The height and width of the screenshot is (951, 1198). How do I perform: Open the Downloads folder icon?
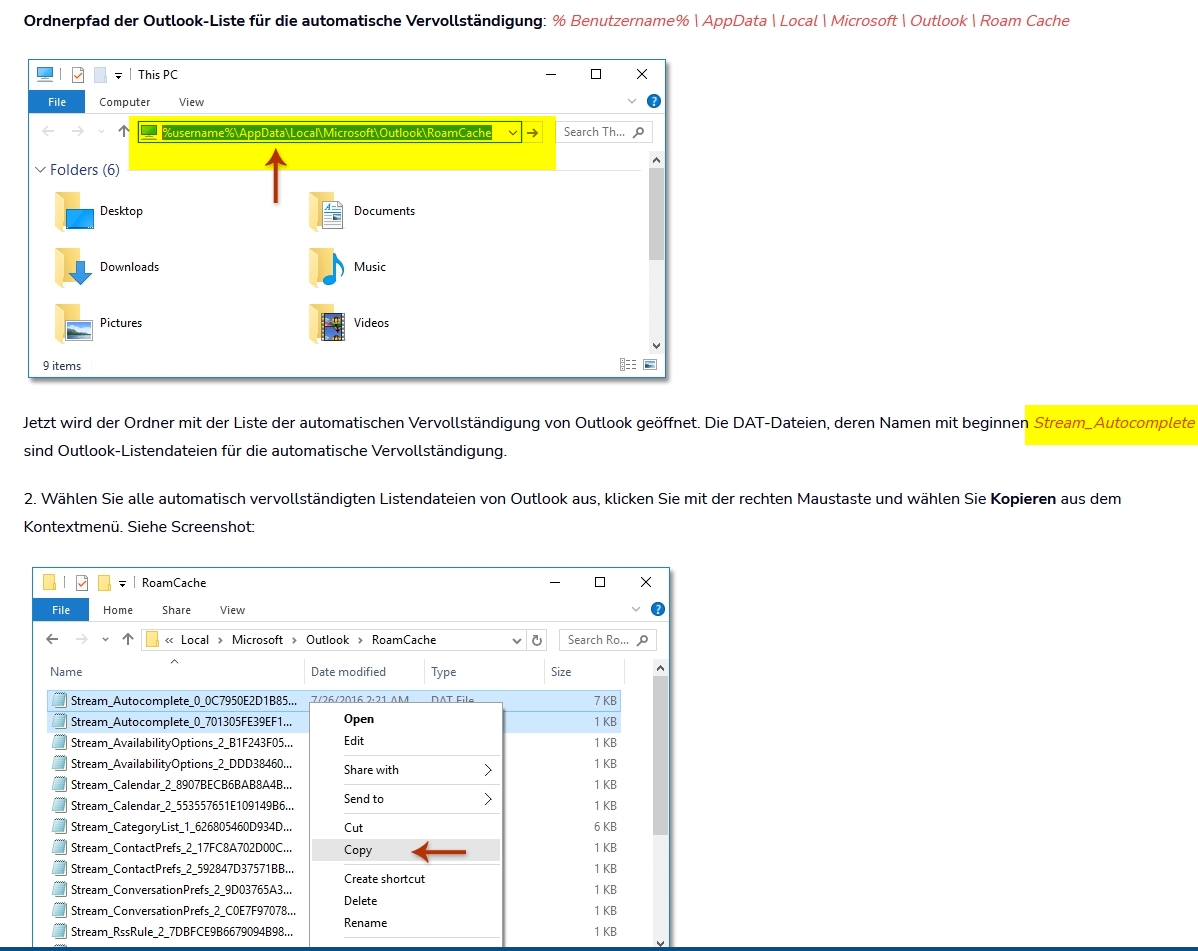(73, 268)
